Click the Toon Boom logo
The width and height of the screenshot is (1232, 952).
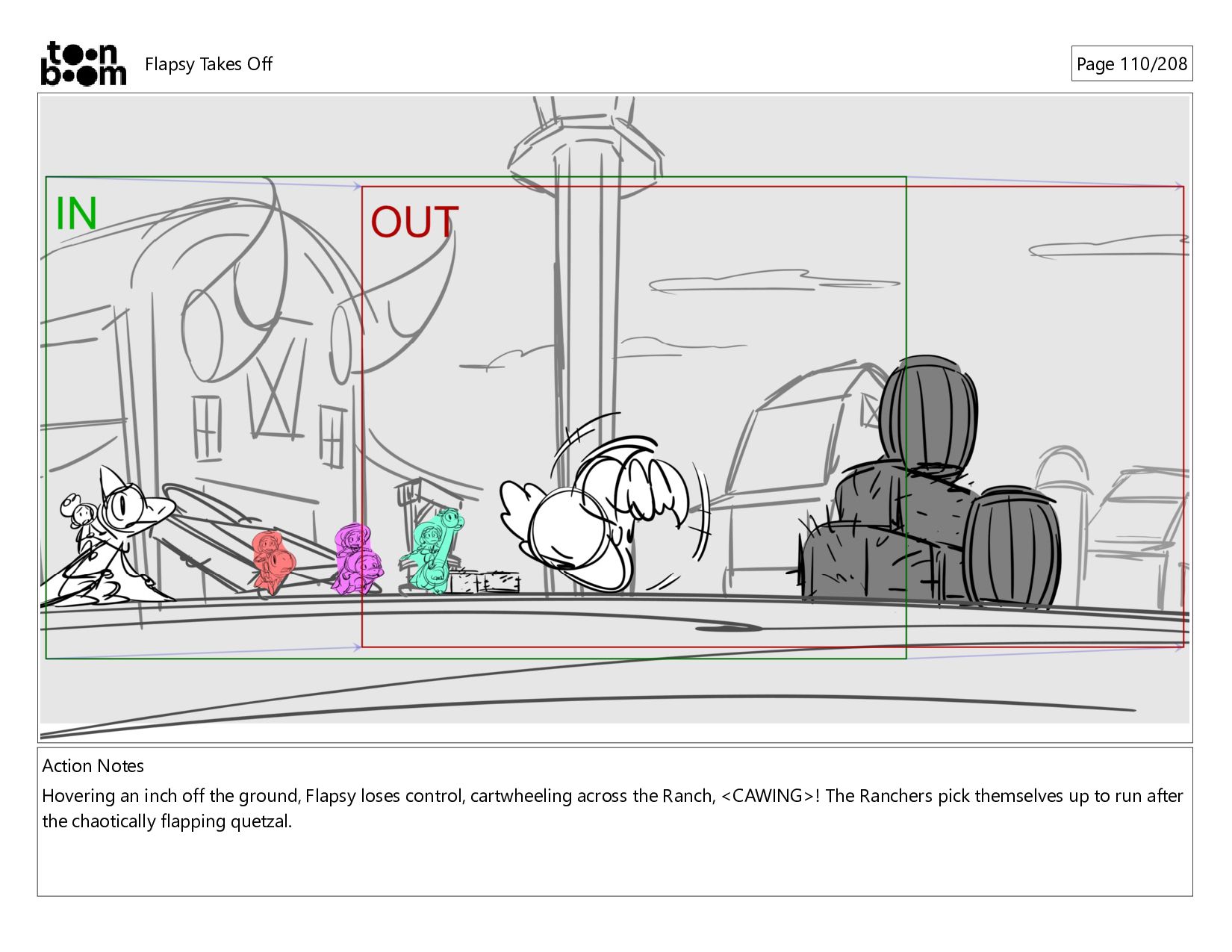pos(83,63)
